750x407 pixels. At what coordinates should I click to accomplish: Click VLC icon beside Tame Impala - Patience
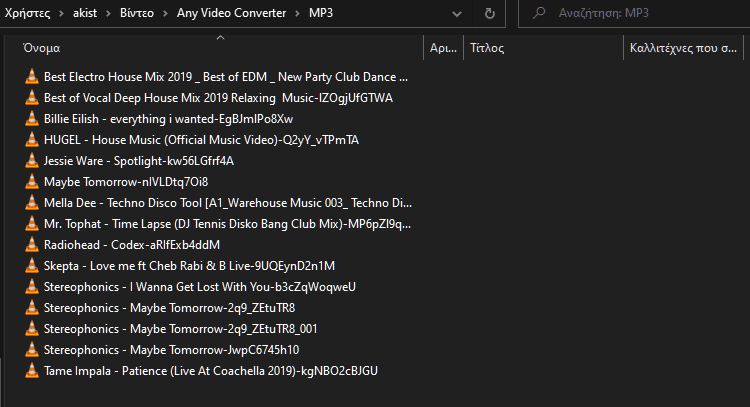coord(32,371)
